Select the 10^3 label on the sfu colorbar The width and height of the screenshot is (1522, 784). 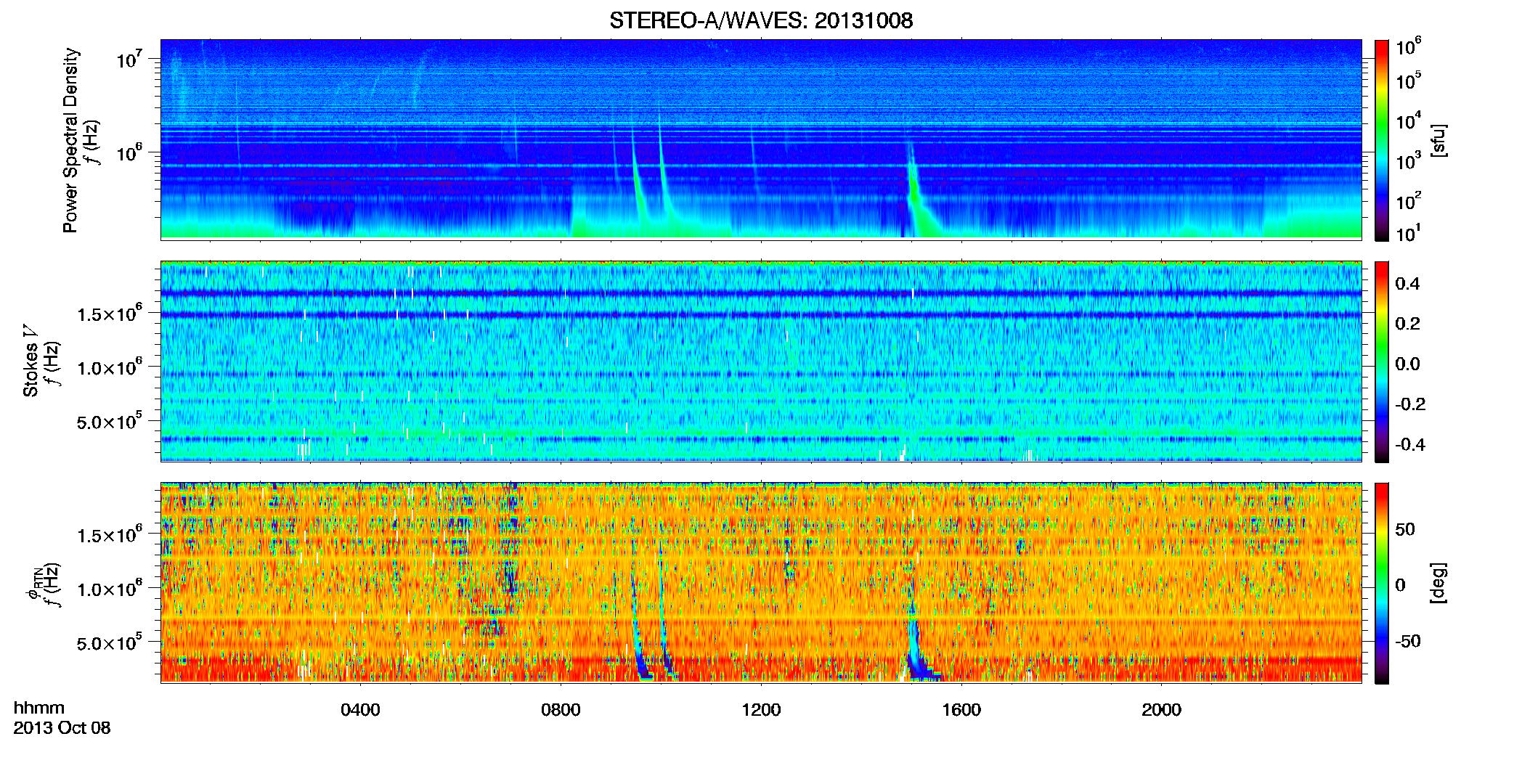pos(1408,160)
